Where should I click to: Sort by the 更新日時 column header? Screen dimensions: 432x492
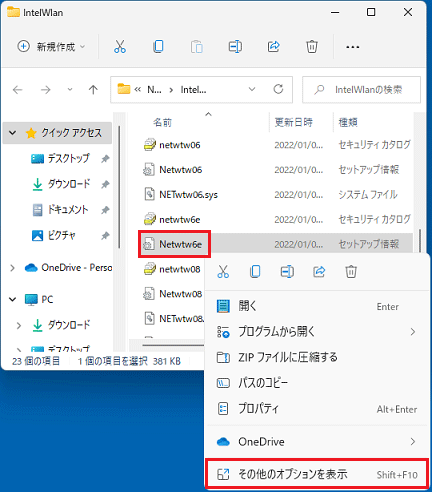[293, 122]
